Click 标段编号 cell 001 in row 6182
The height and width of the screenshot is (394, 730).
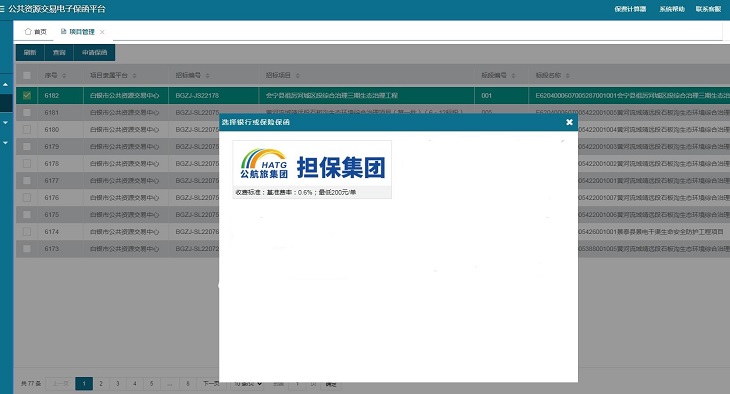501,95
